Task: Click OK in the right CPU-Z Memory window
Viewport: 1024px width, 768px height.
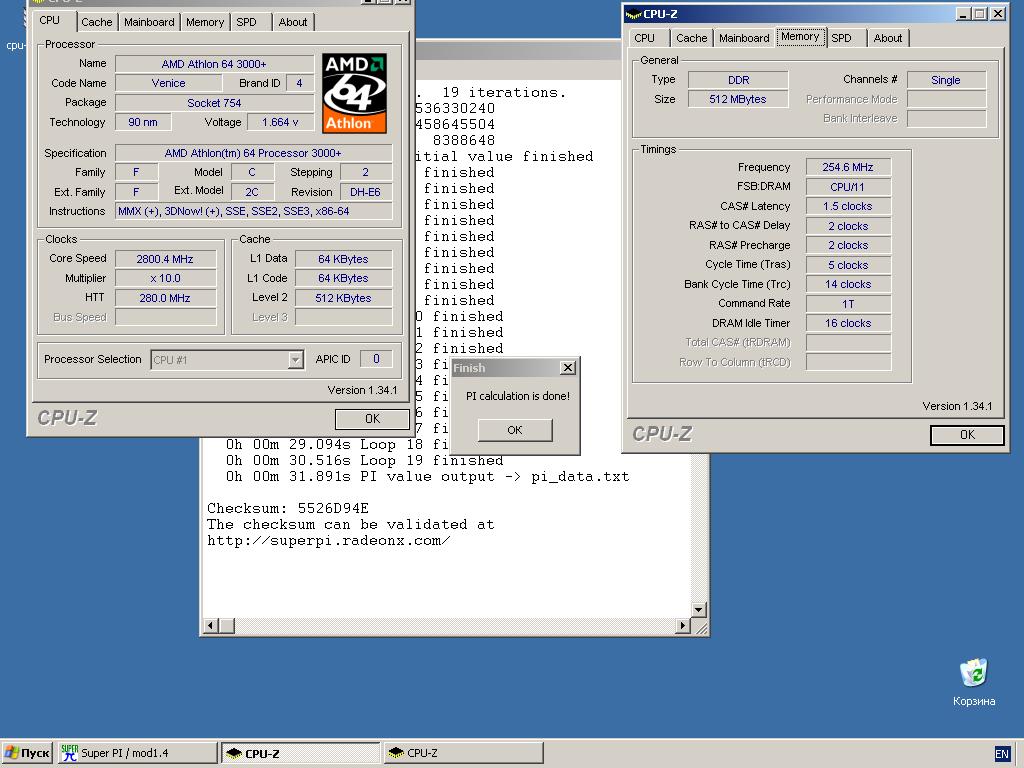Action: (967, 435)
